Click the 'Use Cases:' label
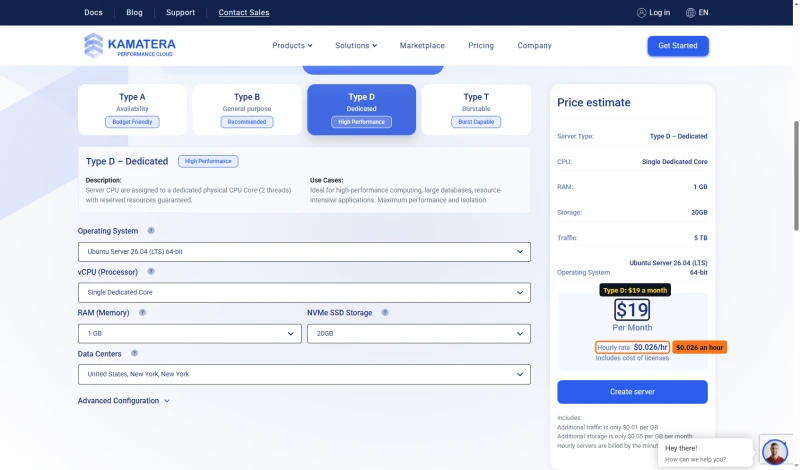The image size is (800, 470). (x=327, y=180)
